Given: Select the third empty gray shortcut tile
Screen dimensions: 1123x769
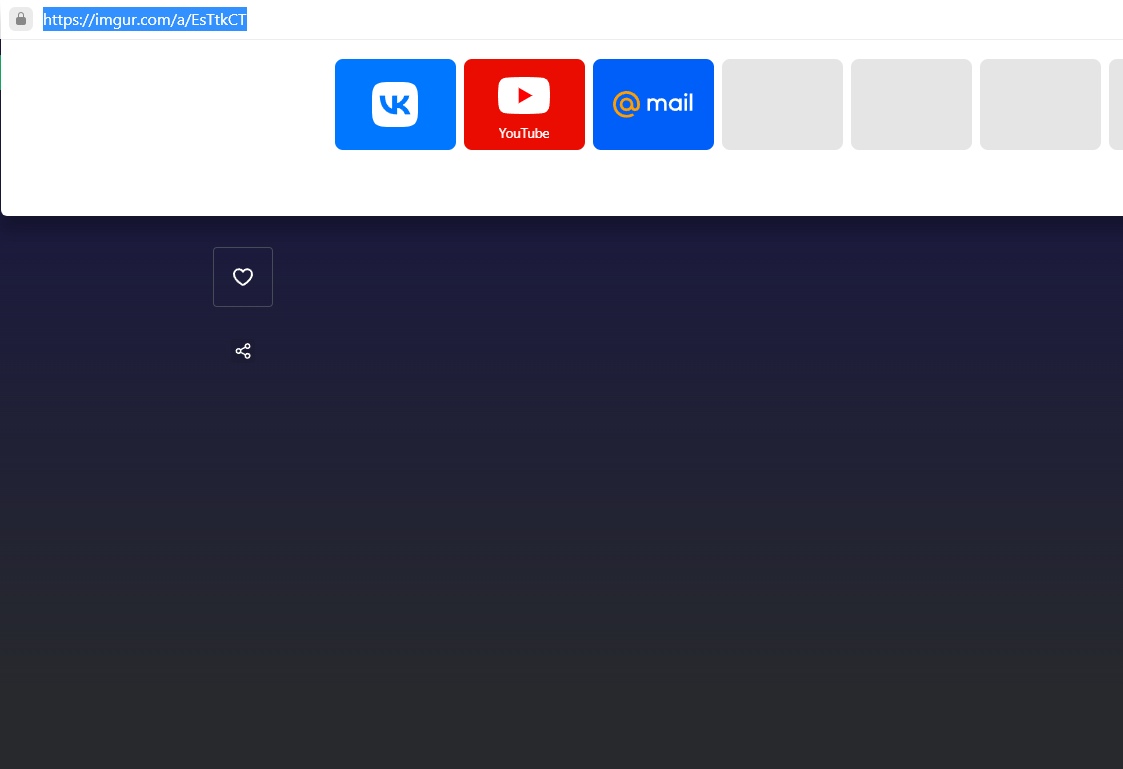Looking at the screenshot, I should (1040, 104).
